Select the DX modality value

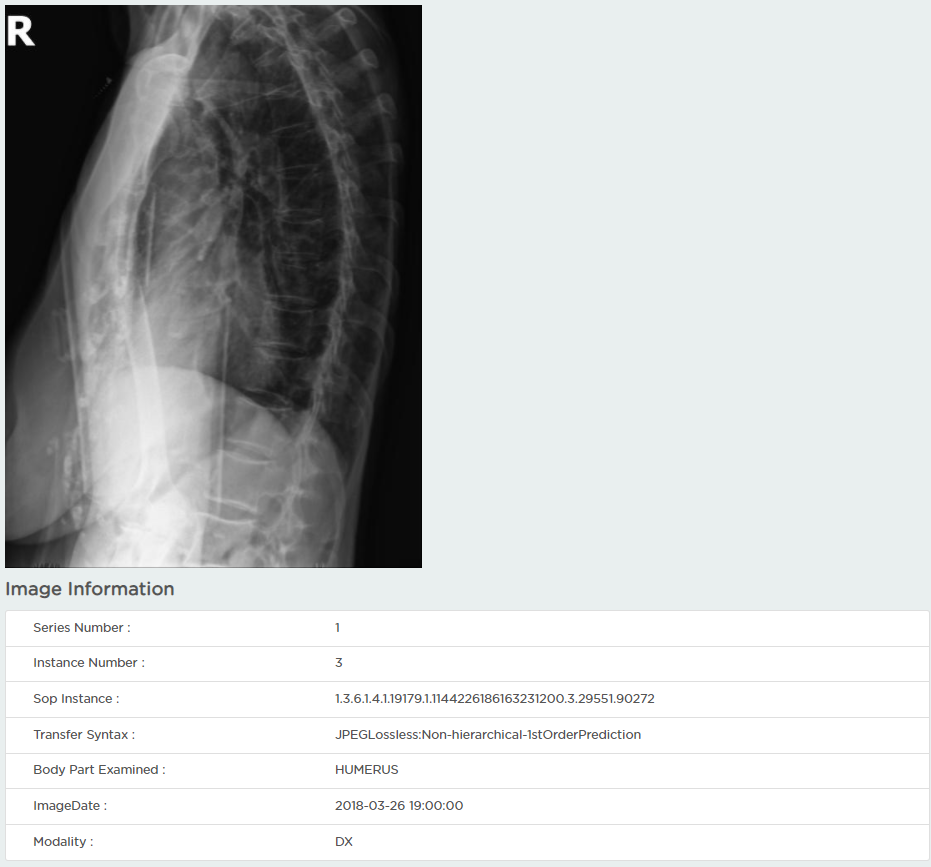344,841
